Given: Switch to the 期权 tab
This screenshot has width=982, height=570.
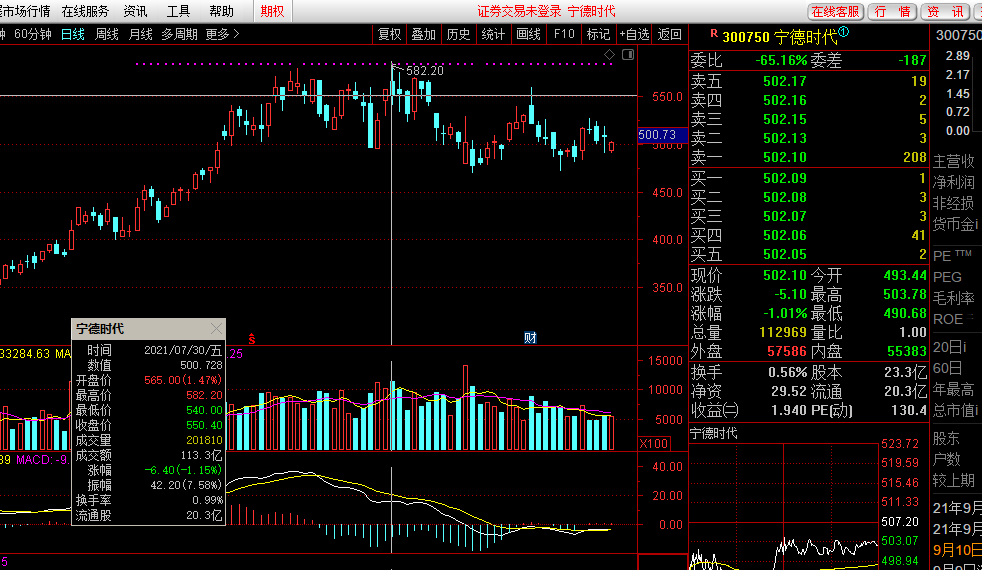Looking at the screenshot, I should [x=272, y=11].
